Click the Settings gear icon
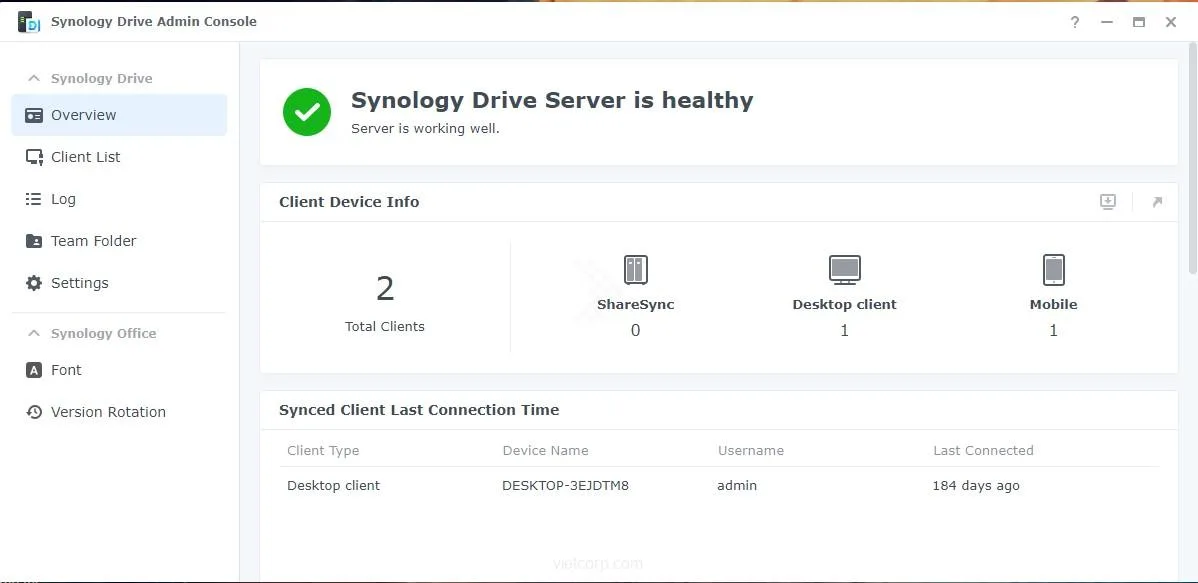This screenshot has height=583, width=1198. tap(34, 283)
